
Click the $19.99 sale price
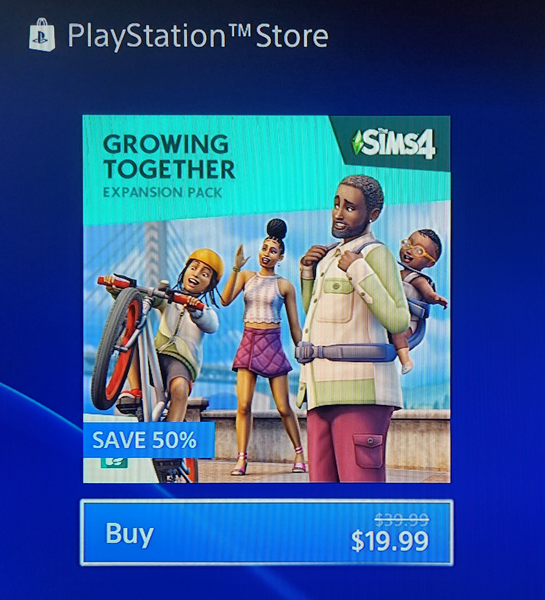coord(390,541)
